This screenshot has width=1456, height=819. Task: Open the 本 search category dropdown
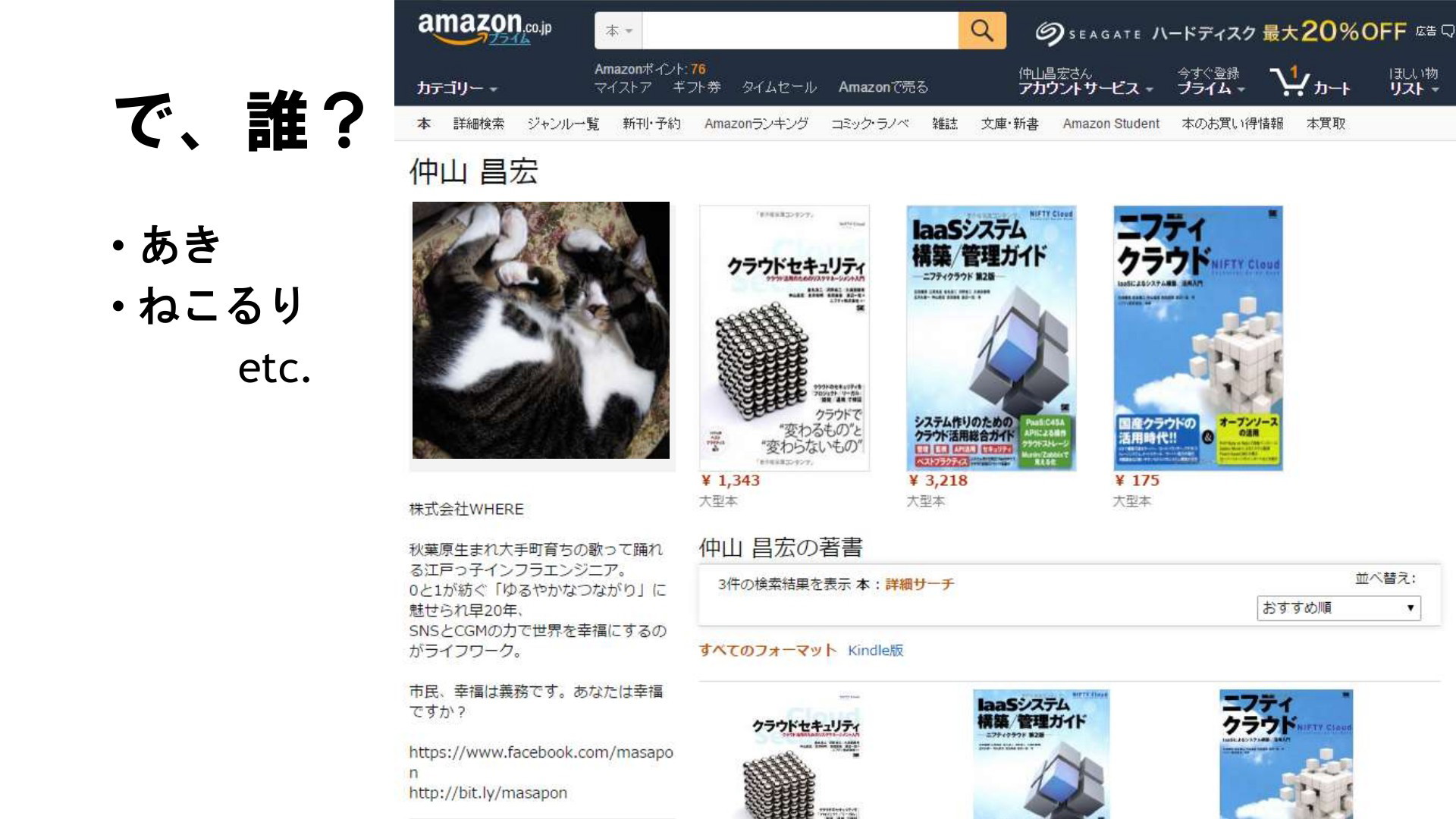tap(619, 30)
